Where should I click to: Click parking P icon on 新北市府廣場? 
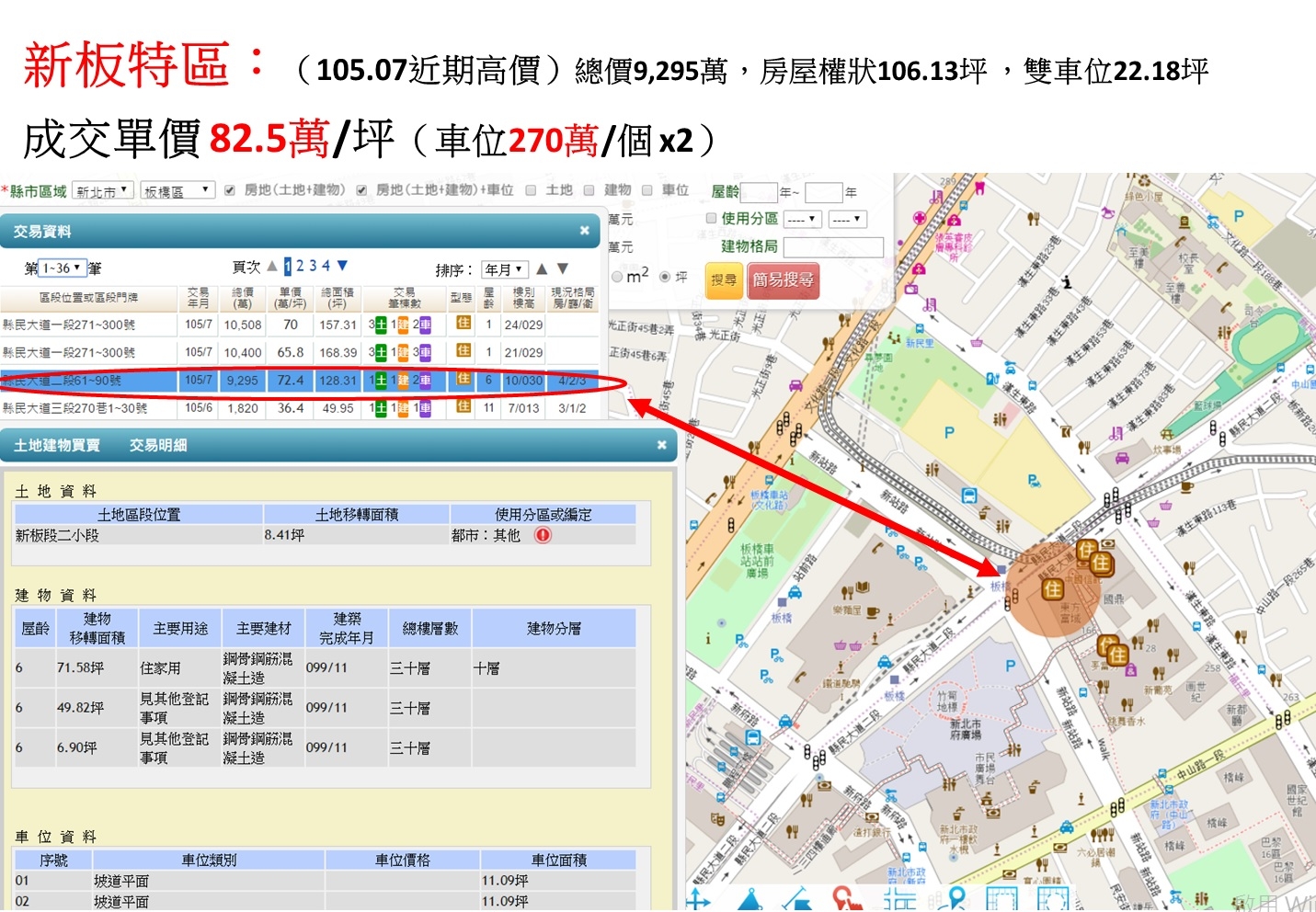pyautogui.click(x=1011, y=666)
